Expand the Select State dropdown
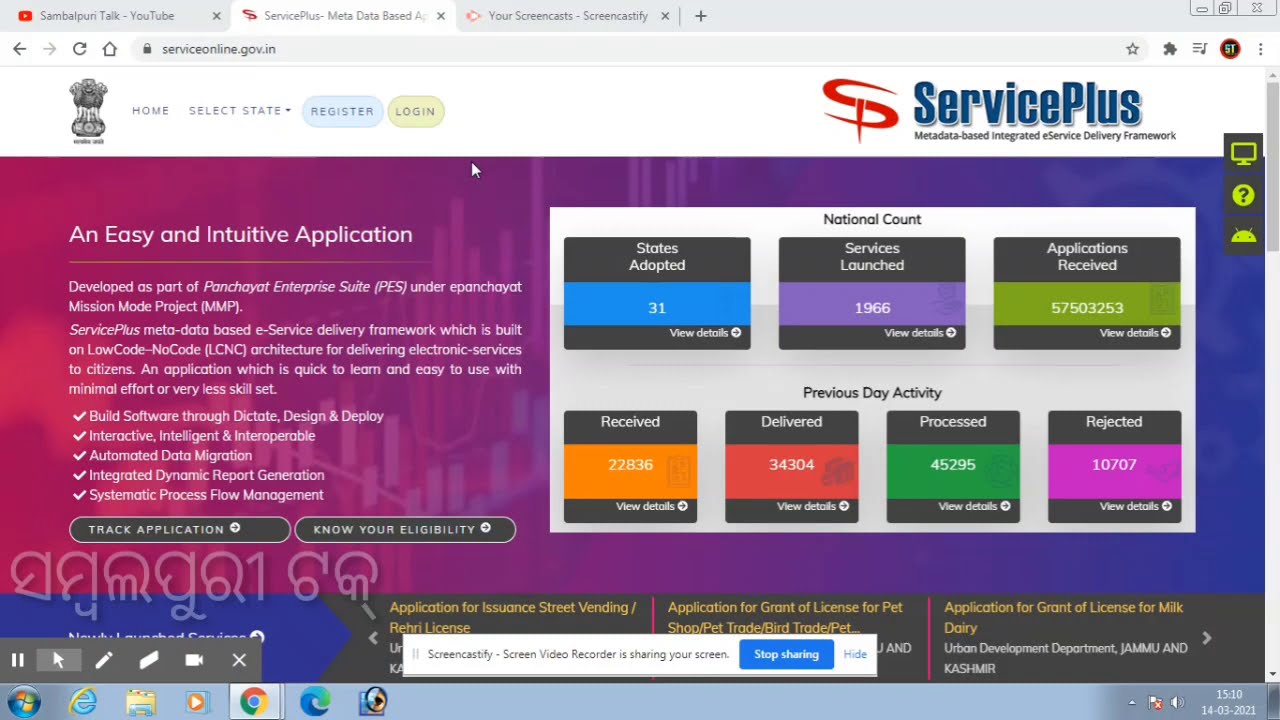This screenshot has height=720, width=1280. coord(240,111)
